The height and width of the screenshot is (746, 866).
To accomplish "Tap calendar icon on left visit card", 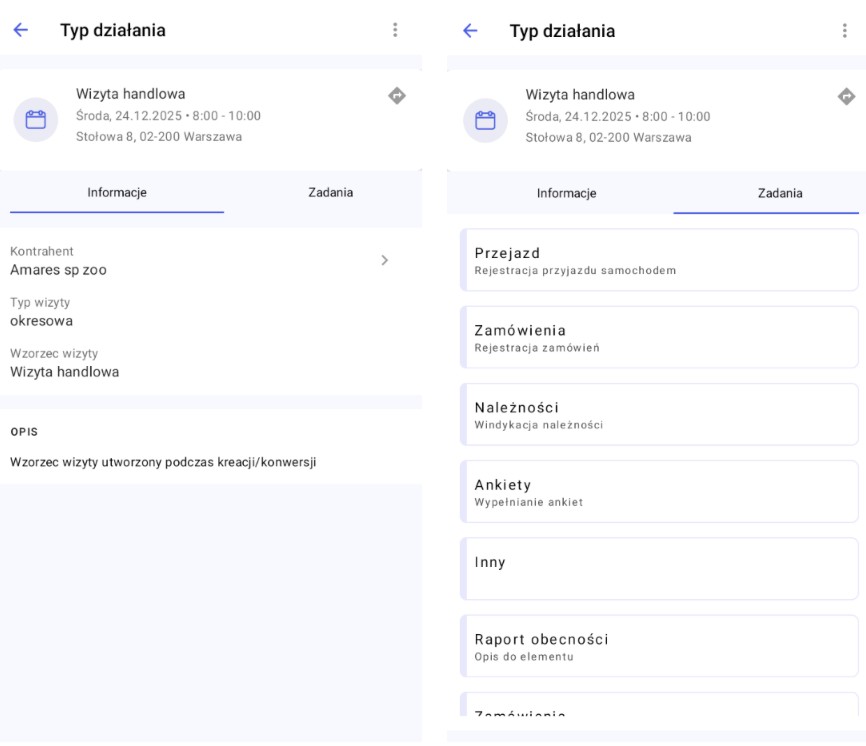I will click(x=35, y=119).
